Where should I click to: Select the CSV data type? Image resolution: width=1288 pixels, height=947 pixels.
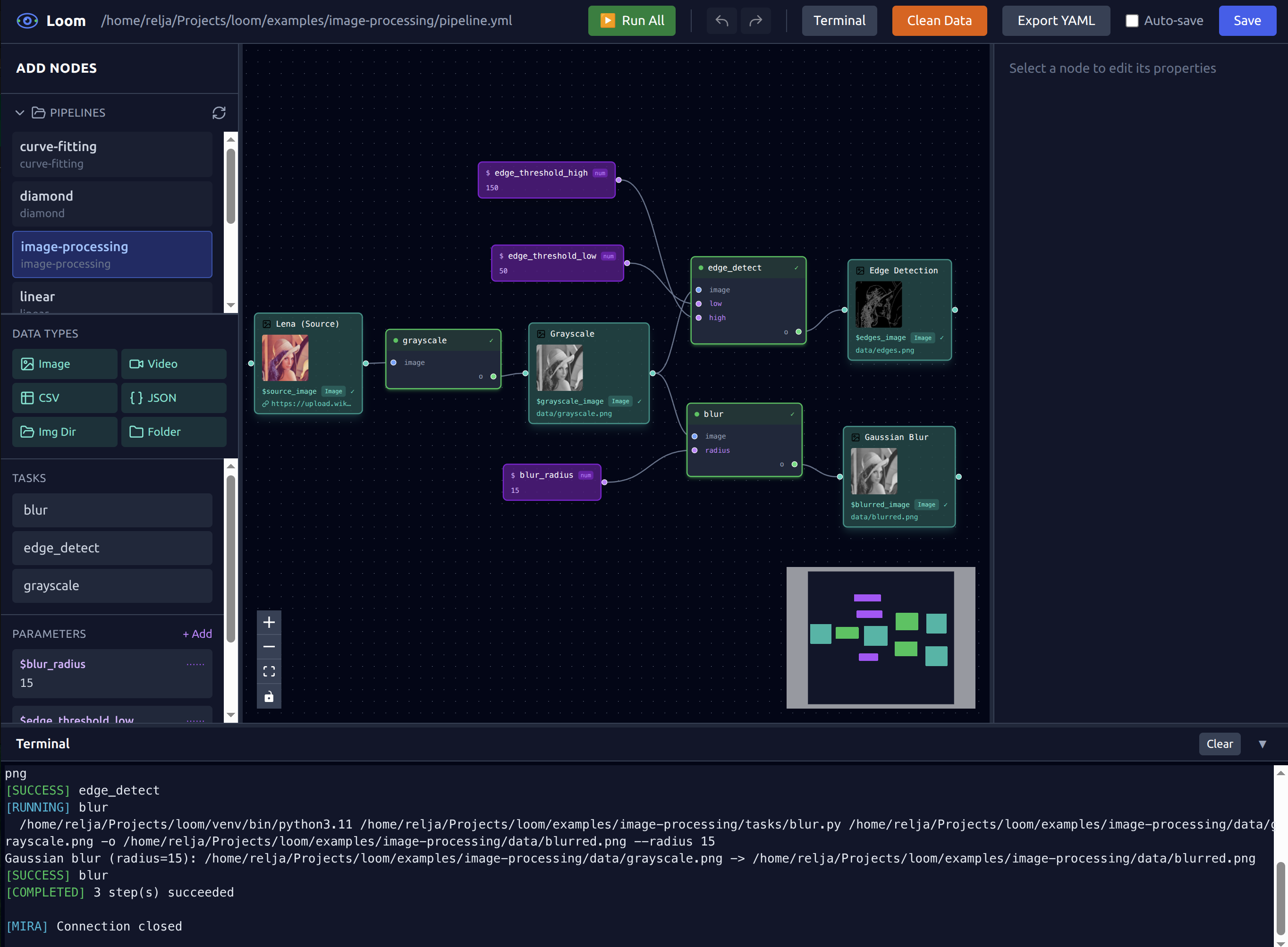[64, 397]
